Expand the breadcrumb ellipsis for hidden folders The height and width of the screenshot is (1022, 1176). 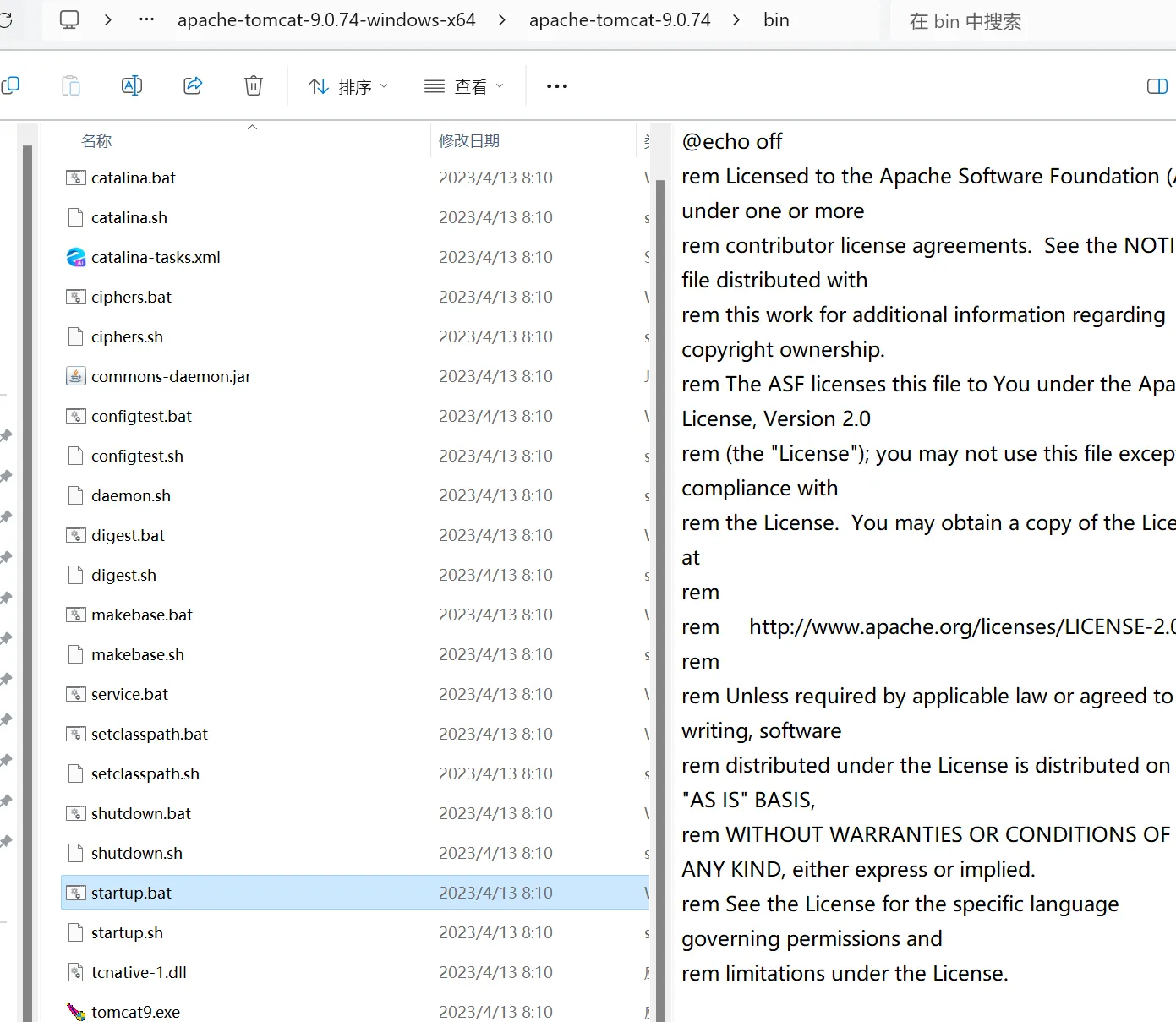tap(146, 19)
